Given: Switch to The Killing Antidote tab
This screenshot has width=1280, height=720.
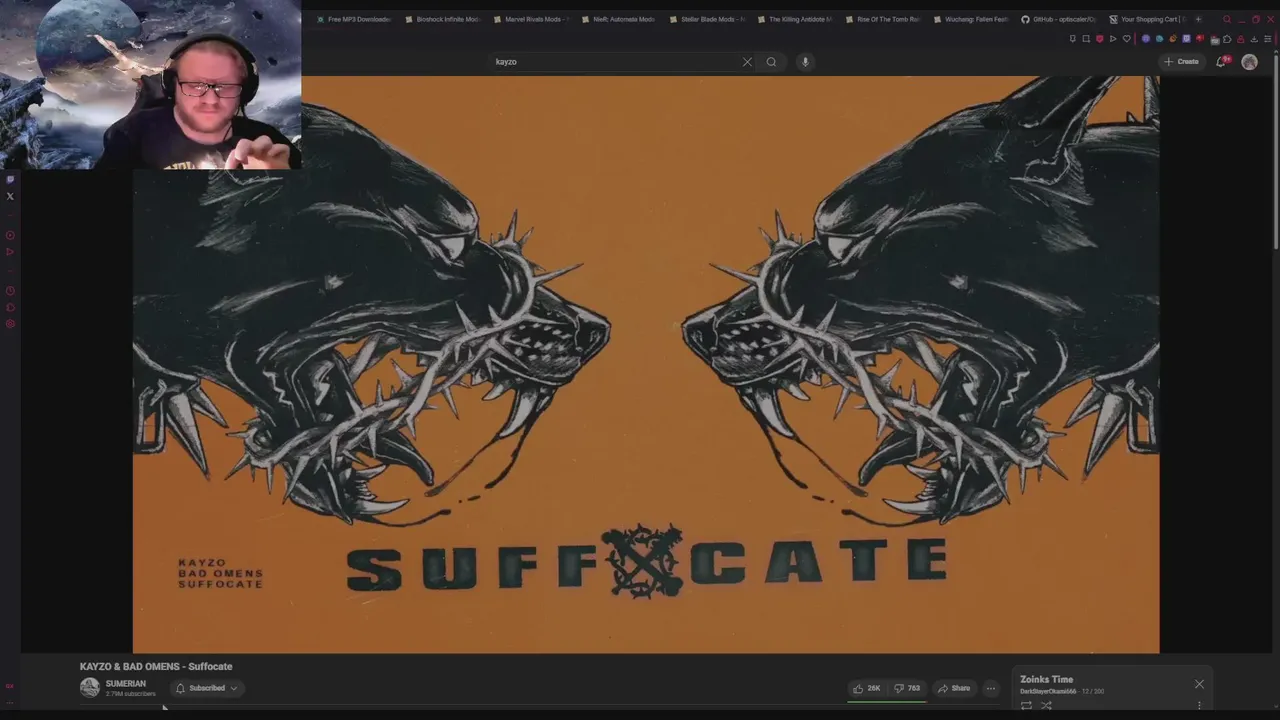Looking at the screenshot, I should pyautogui.click(x=794, y=19).
